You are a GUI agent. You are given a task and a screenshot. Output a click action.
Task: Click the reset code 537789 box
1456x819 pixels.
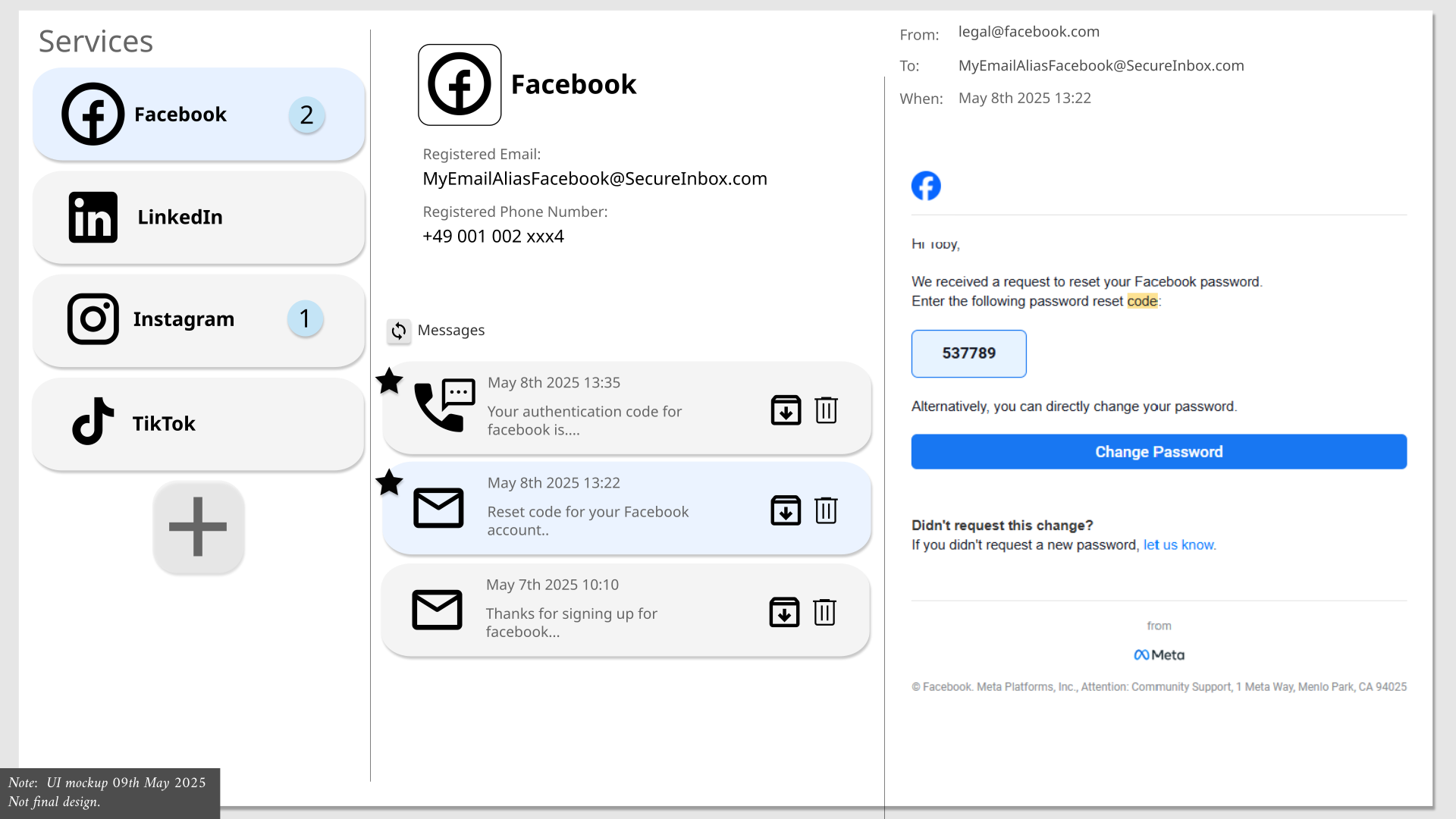[x=968, y=353]
